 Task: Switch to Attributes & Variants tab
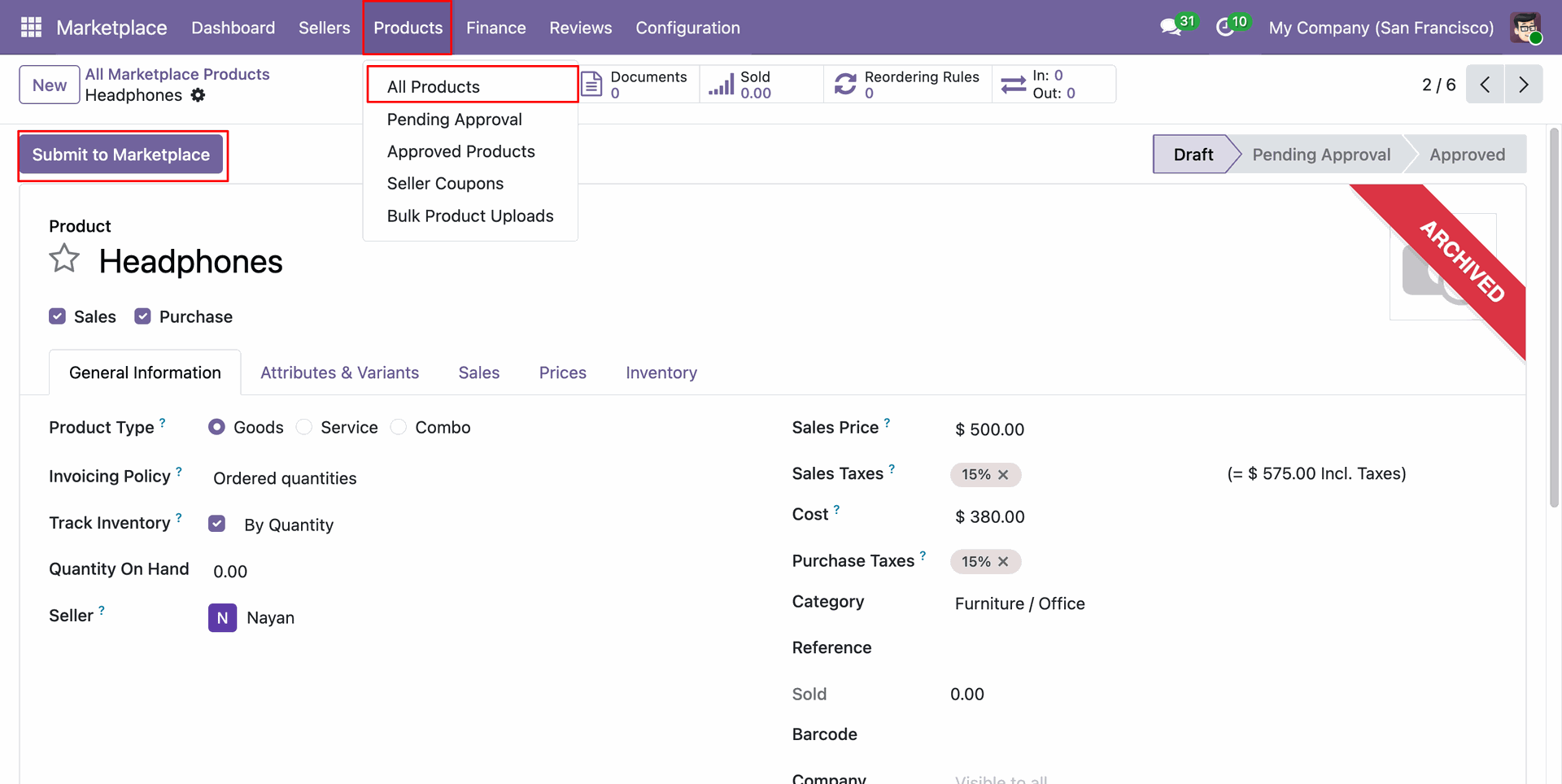(x=339, y=372)
